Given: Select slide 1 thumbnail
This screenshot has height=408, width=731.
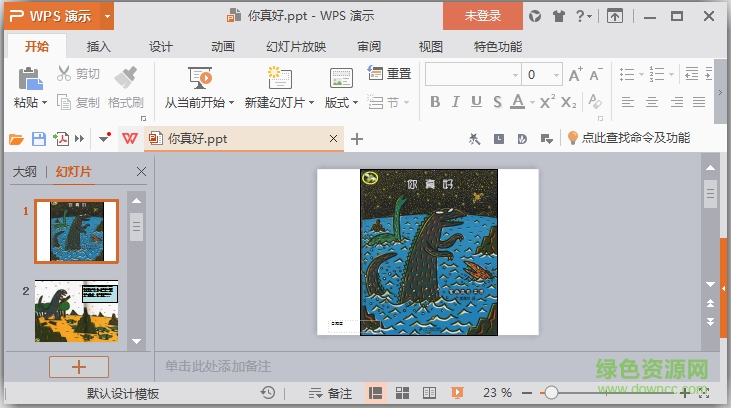Looking at the screenshot, I should (76, 232).
